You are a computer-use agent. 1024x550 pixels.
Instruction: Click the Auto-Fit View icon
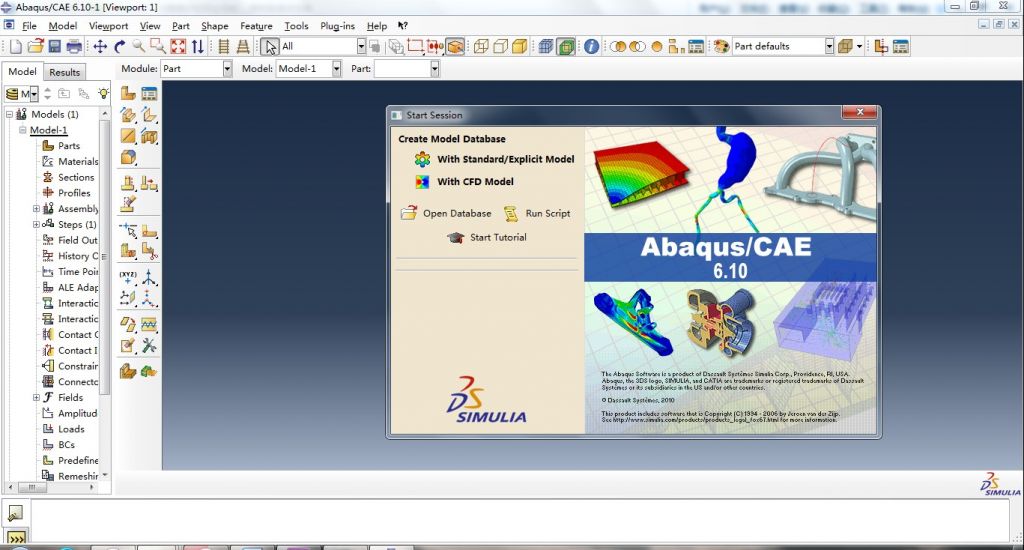coord(178,46)
